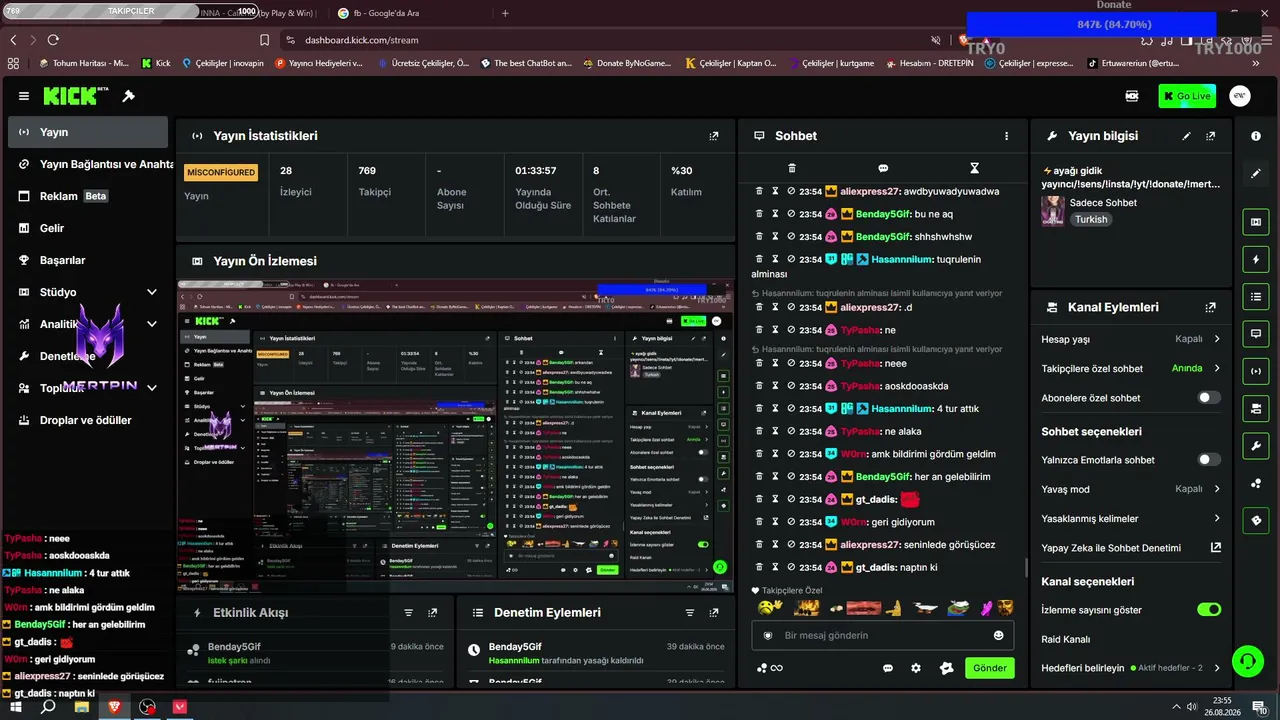
Task: Open Windows taskbar search
Action: pyautogui.click(x=48, y=707)
